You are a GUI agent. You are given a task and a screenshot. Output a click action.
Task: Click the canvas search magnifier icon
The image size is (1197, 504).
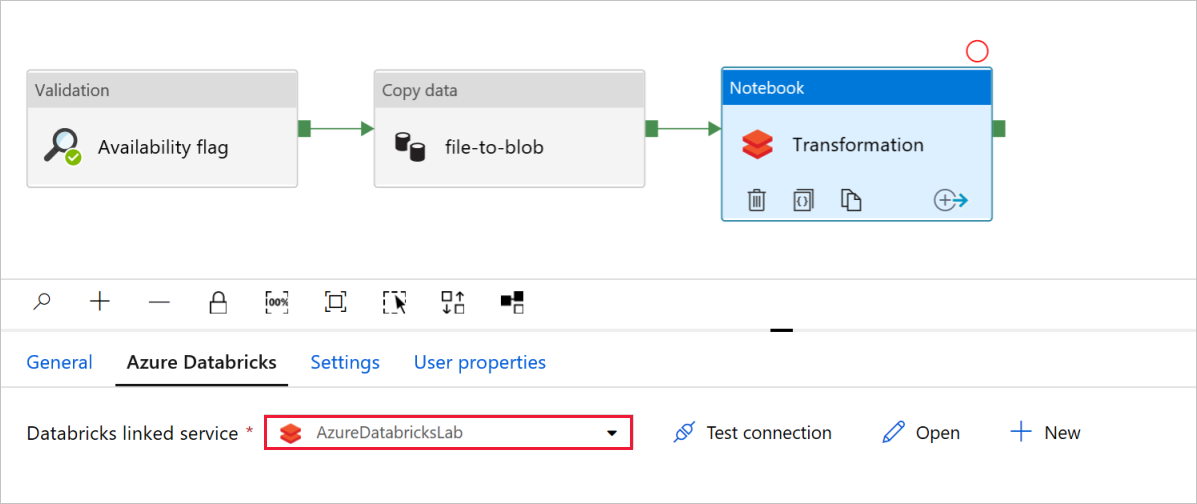click(42, 301)
